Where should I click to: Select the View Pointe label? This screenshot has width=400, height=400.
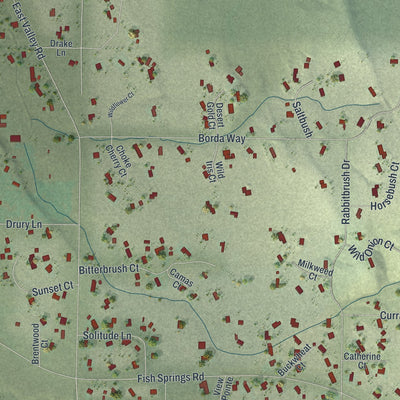(223, 388)
